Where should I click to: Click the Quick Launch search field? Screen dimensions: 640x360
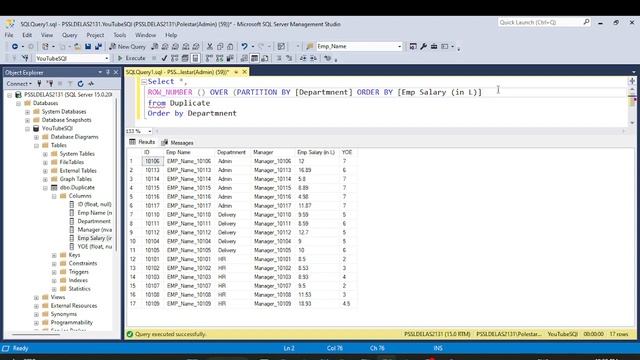pos(540,22)
